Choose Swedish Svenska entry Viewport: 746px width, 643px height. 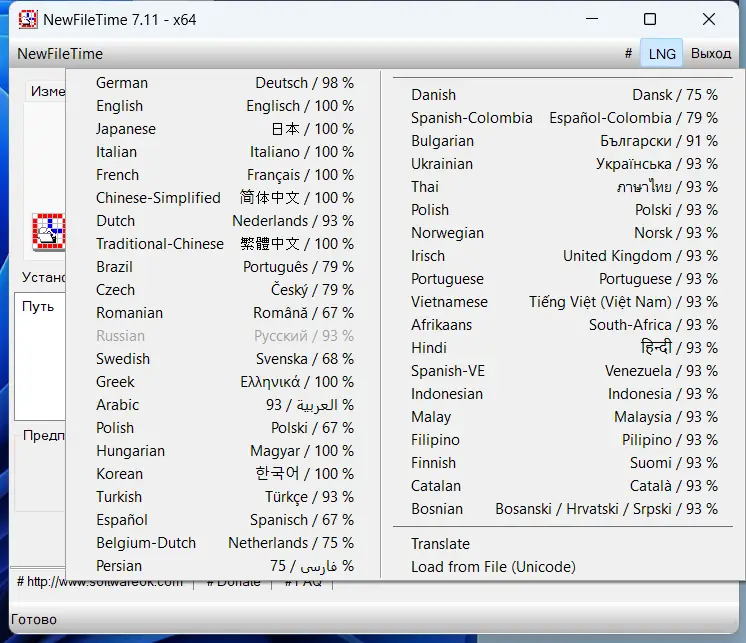(224, 359)
